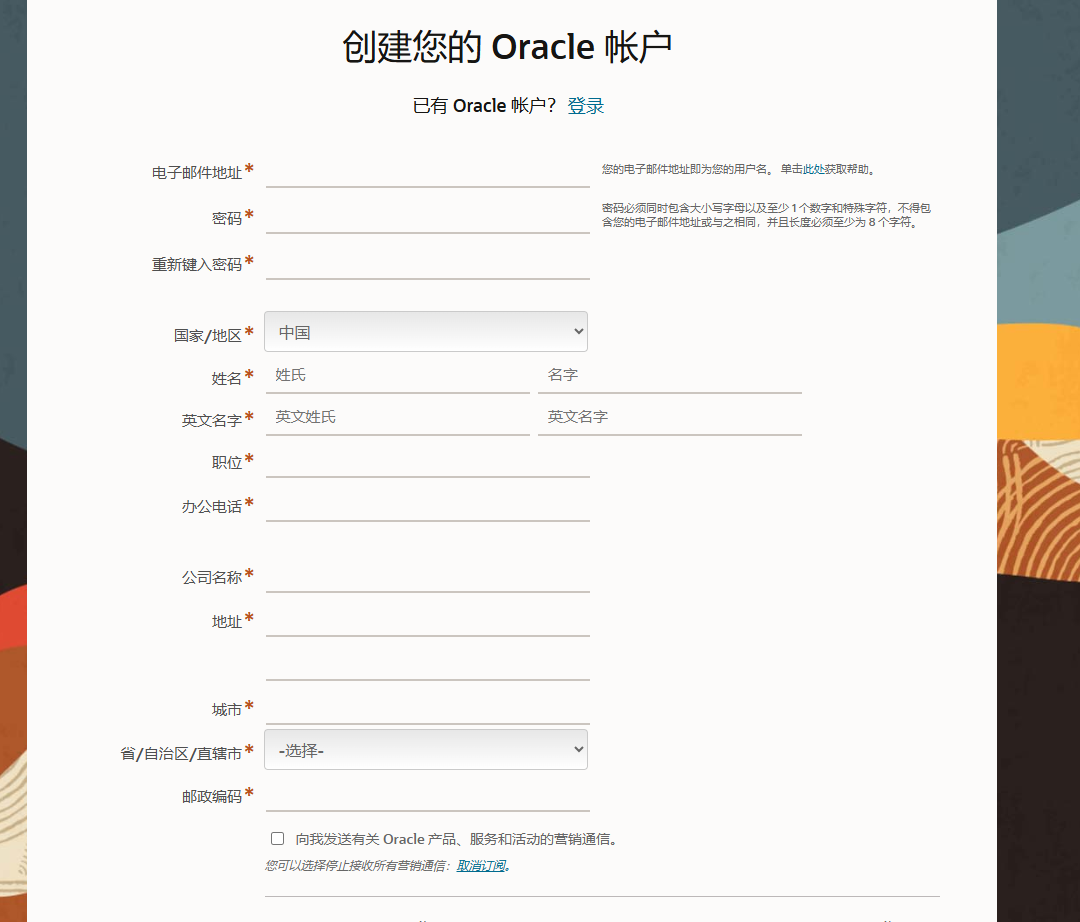Click the 省/自治区/直辖市 label
The width and height of the screenshot is (1080, 922).
coord(181,753)
